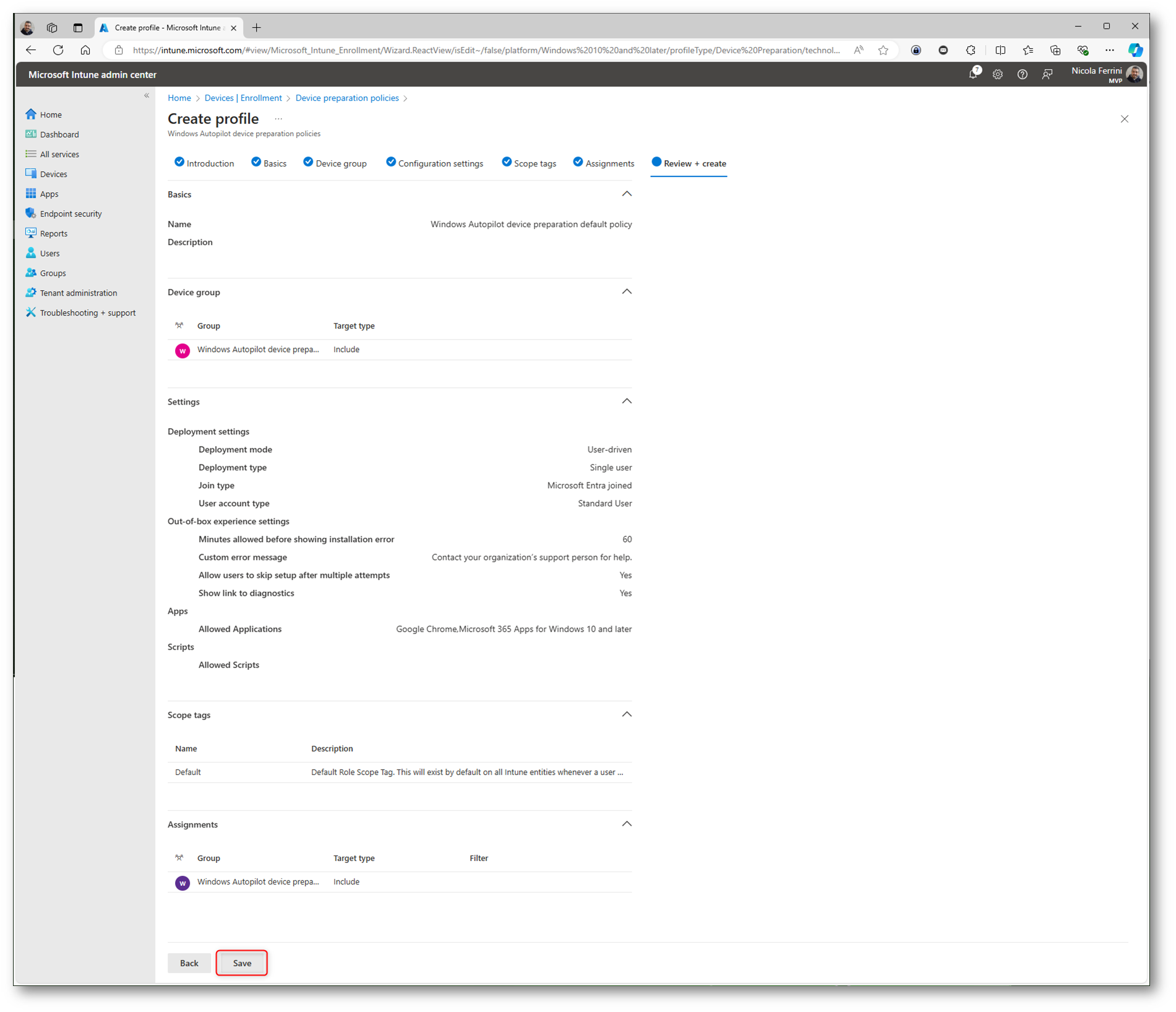Click the policy name value text
The height and width of the screenshot is (1012, 1176).
click(531, 224)
